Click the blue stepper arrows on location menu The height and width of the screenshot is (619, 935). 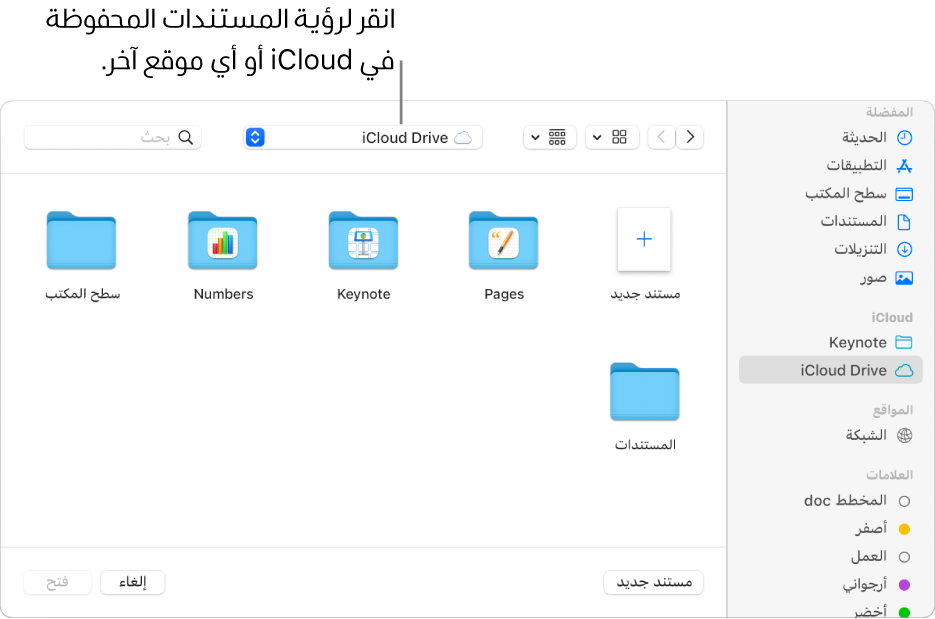255,138
